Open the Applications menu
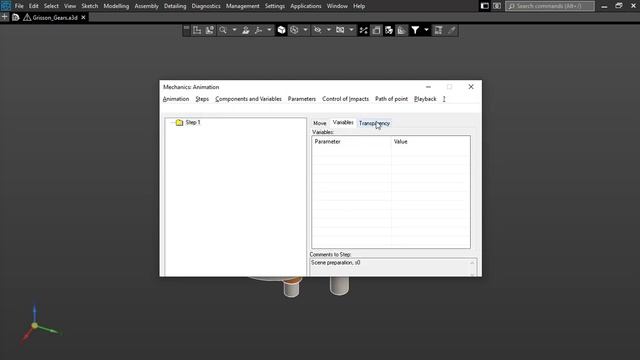 [x=306, y=6]
